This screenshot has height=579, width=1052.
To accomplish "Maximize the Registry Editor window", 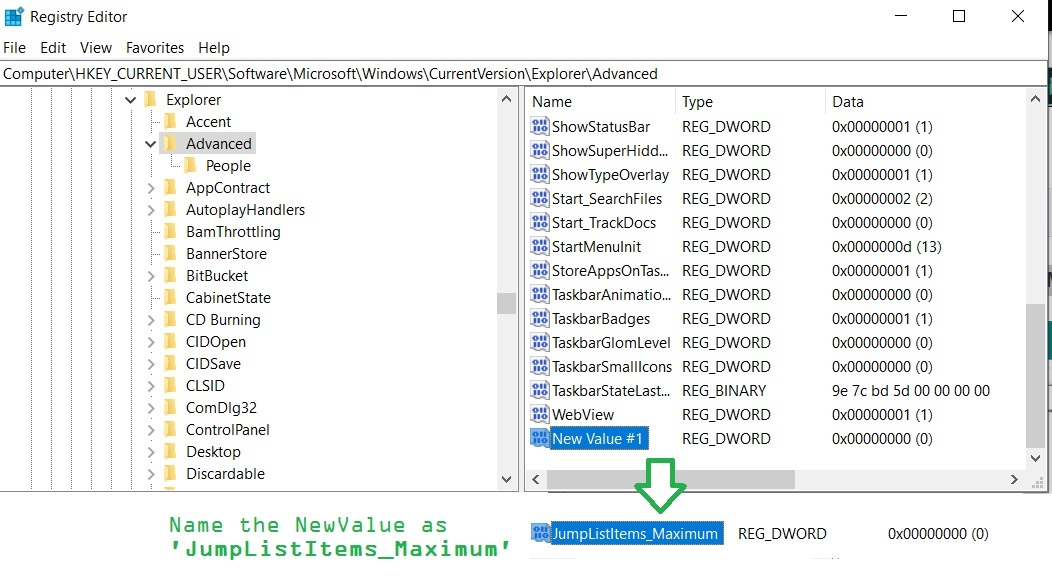I will pos(959,16).
